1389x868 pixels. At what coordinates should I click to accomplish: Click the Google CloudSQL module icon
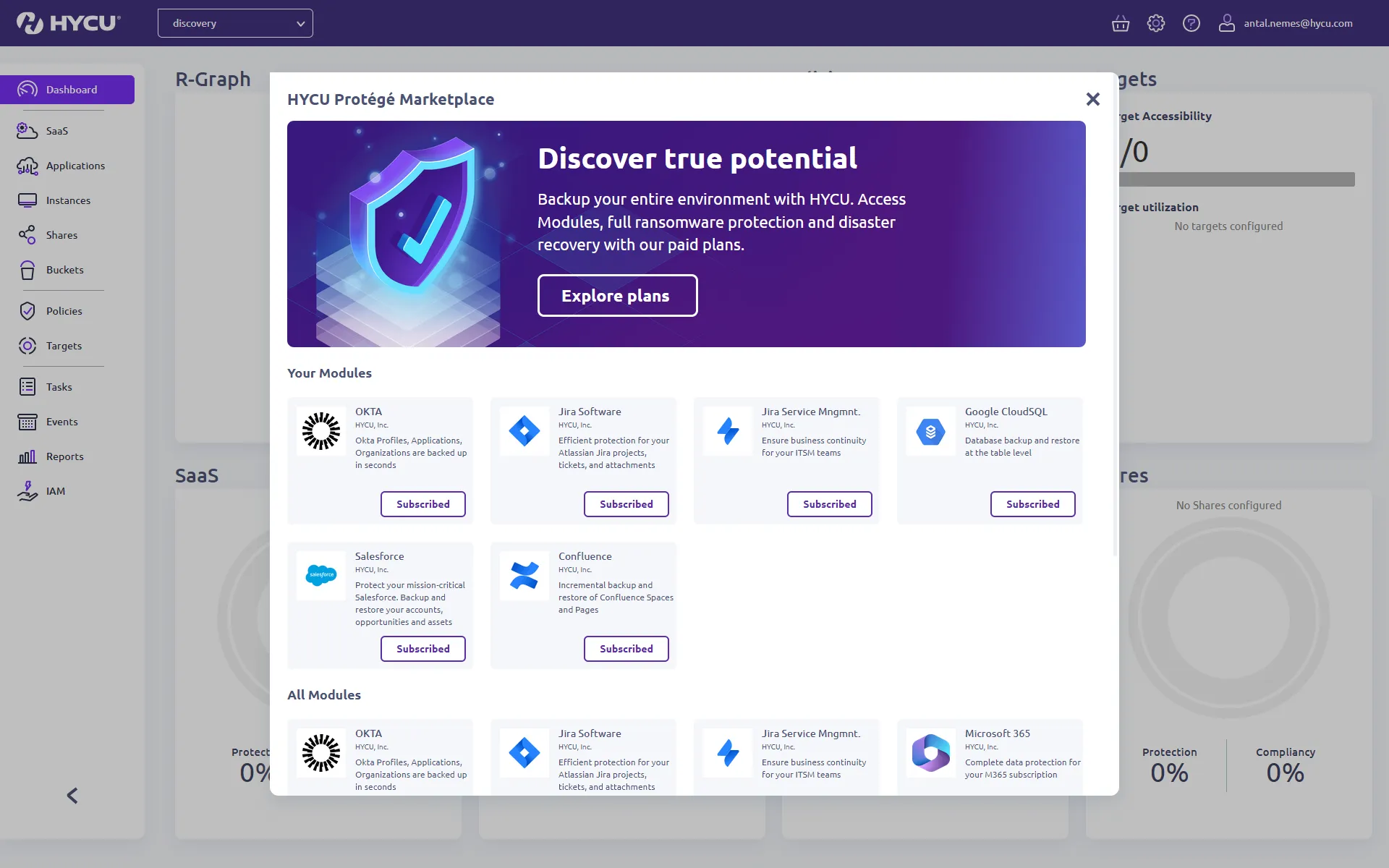pos(930,431)
